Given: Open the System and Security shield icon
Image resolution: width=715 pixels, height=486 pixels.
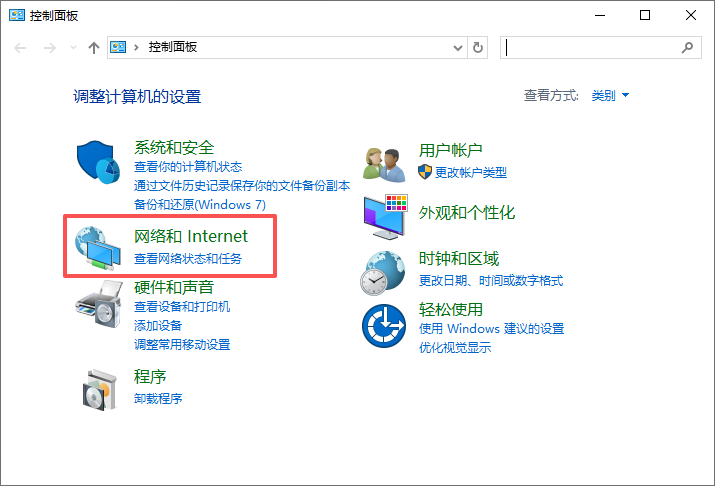Looking at the screenshot, I should (98, 162).
